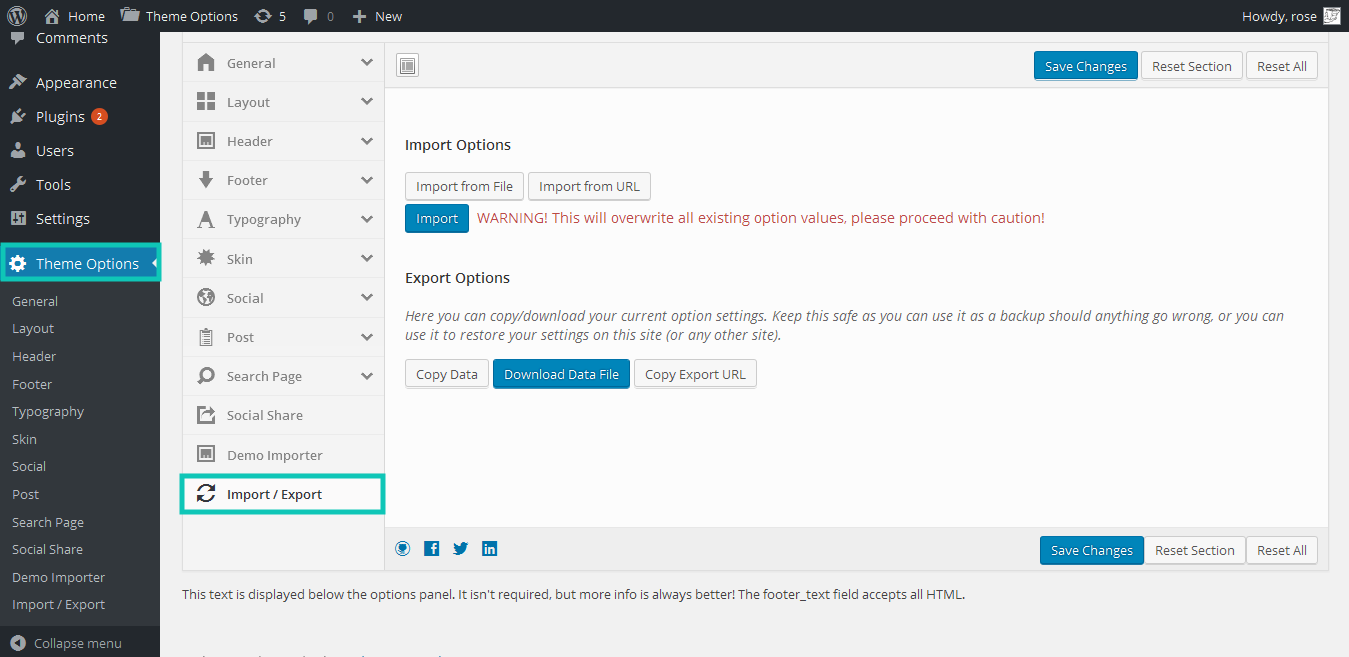
Task: Expand the Footer section chevron
Action: point(367,180)
